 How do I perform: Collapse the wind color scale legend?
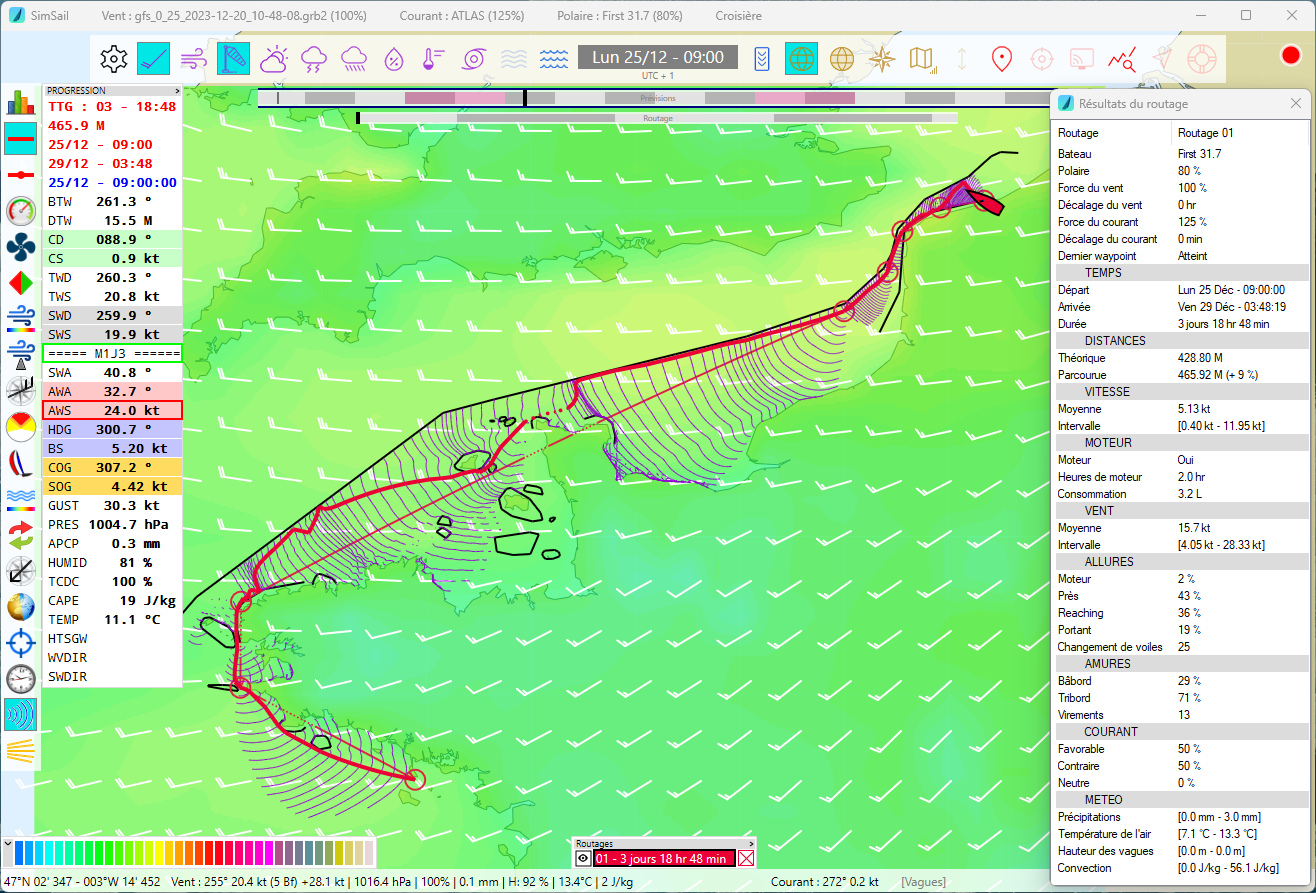pyautogui.click(x=8, y=845)
